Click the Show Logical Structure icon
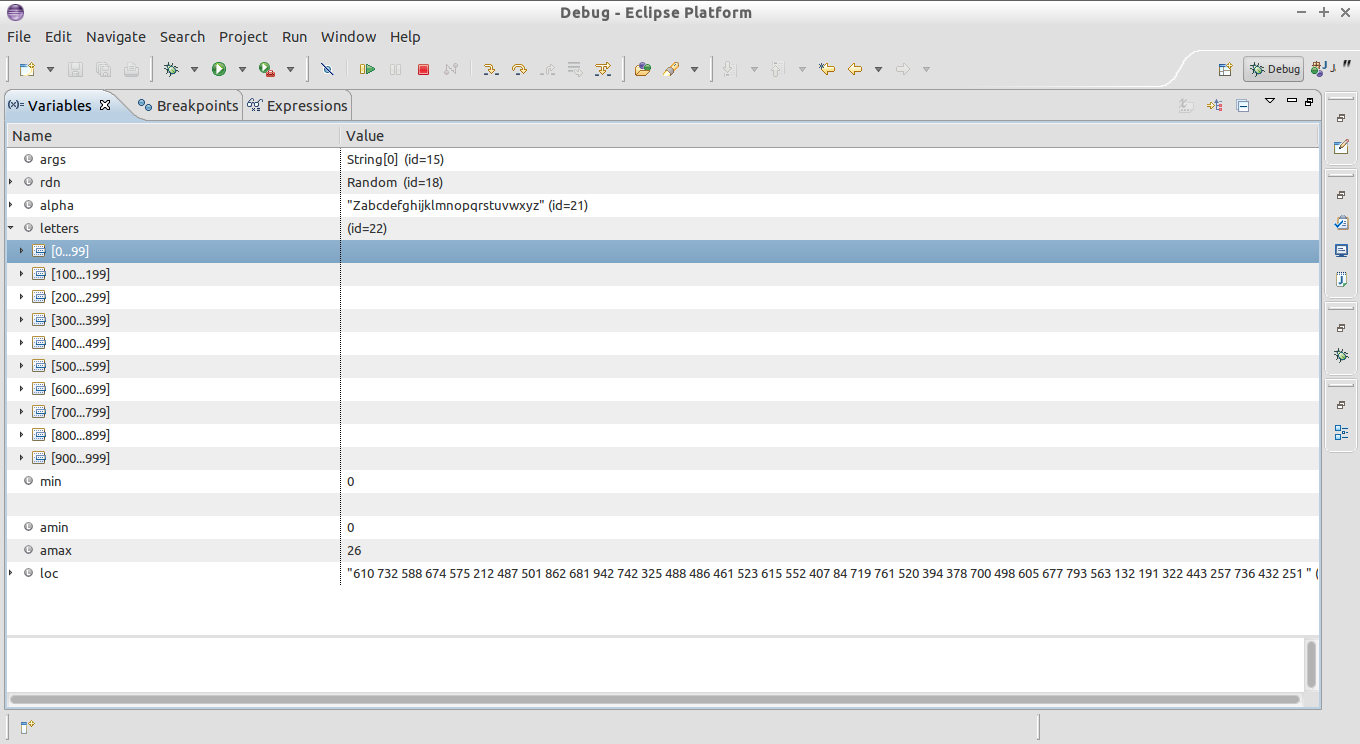 pyautogui.click(x=1214, y=105)
